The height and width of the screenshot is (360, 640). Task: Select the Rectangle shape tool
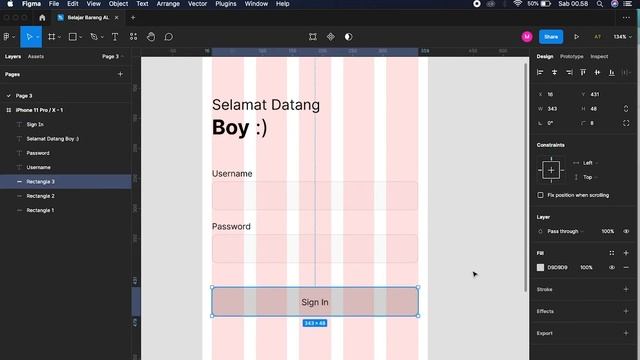tap(73, 37)
